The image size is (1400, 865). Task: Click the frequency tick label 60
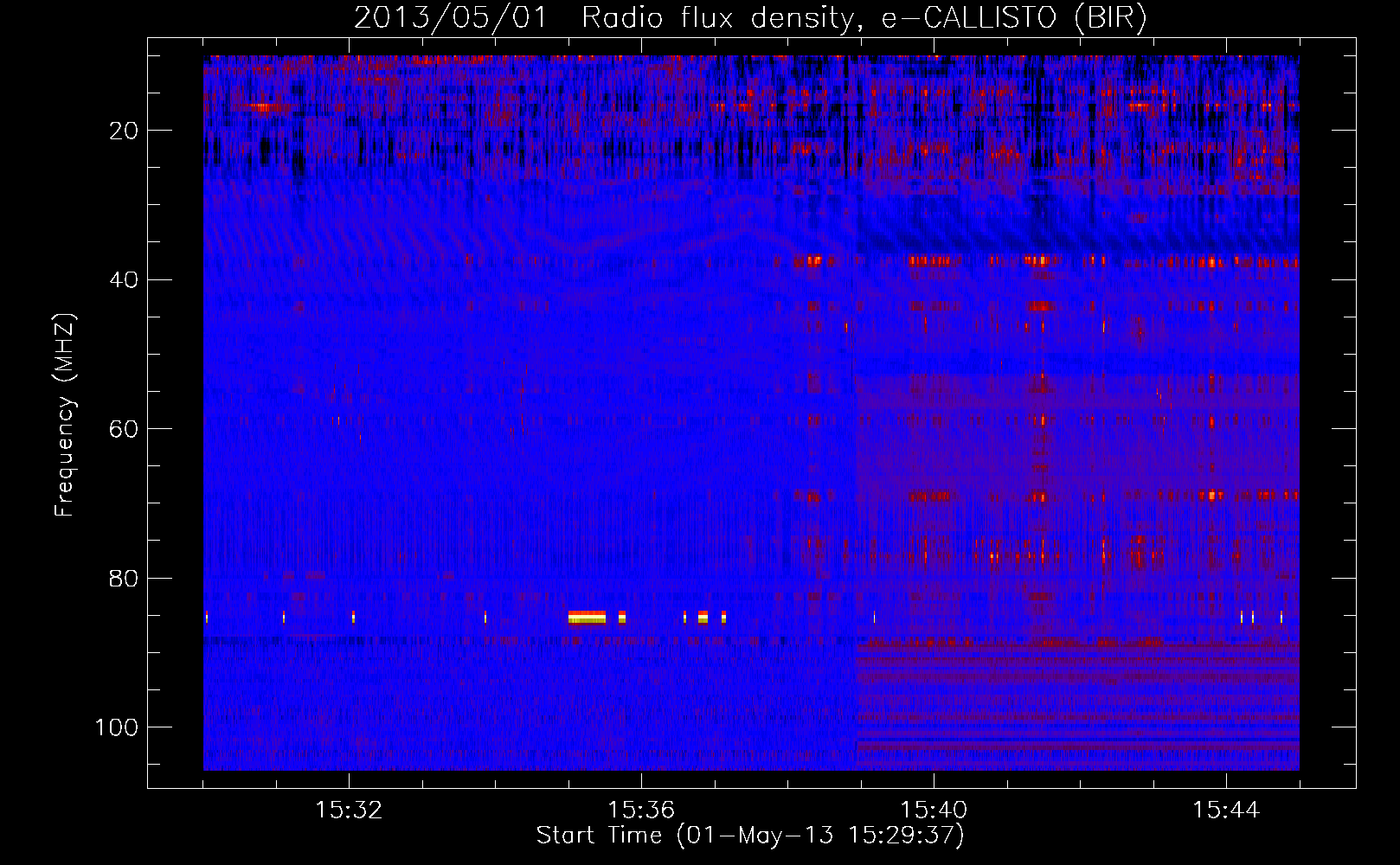coord(124,429)
